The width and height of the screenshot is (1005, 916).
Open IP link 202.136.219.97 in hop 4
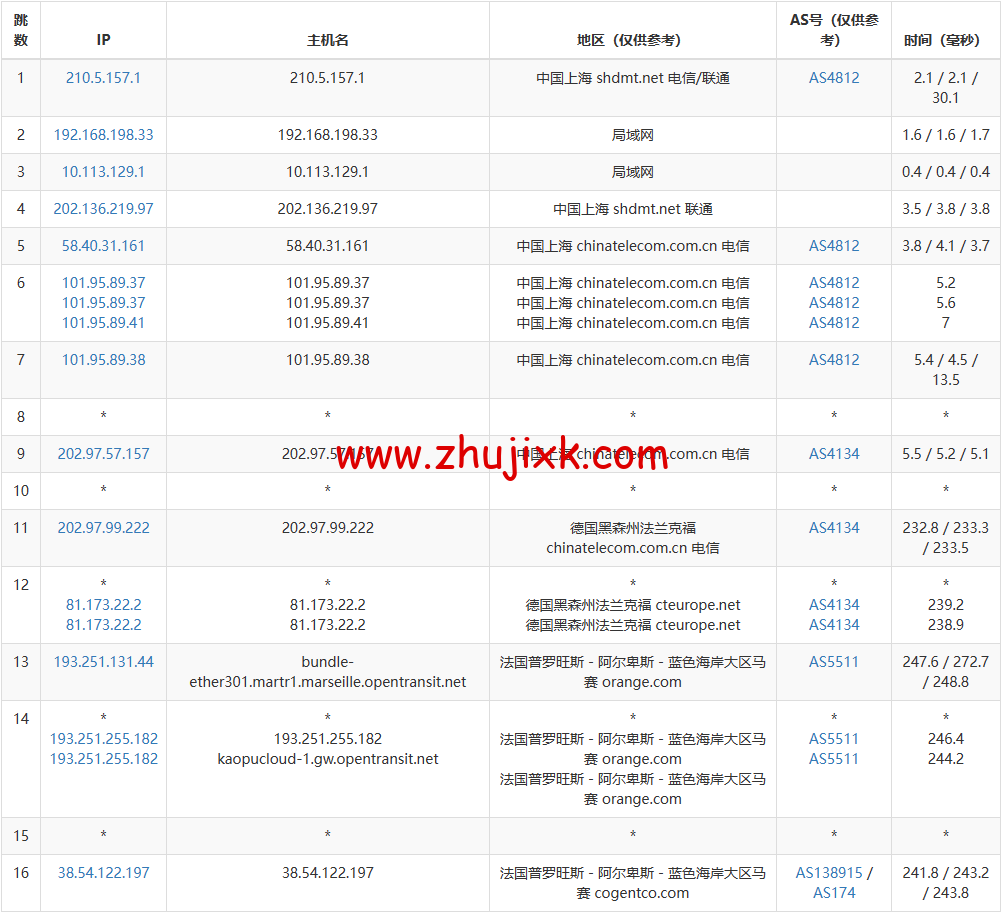103,208
